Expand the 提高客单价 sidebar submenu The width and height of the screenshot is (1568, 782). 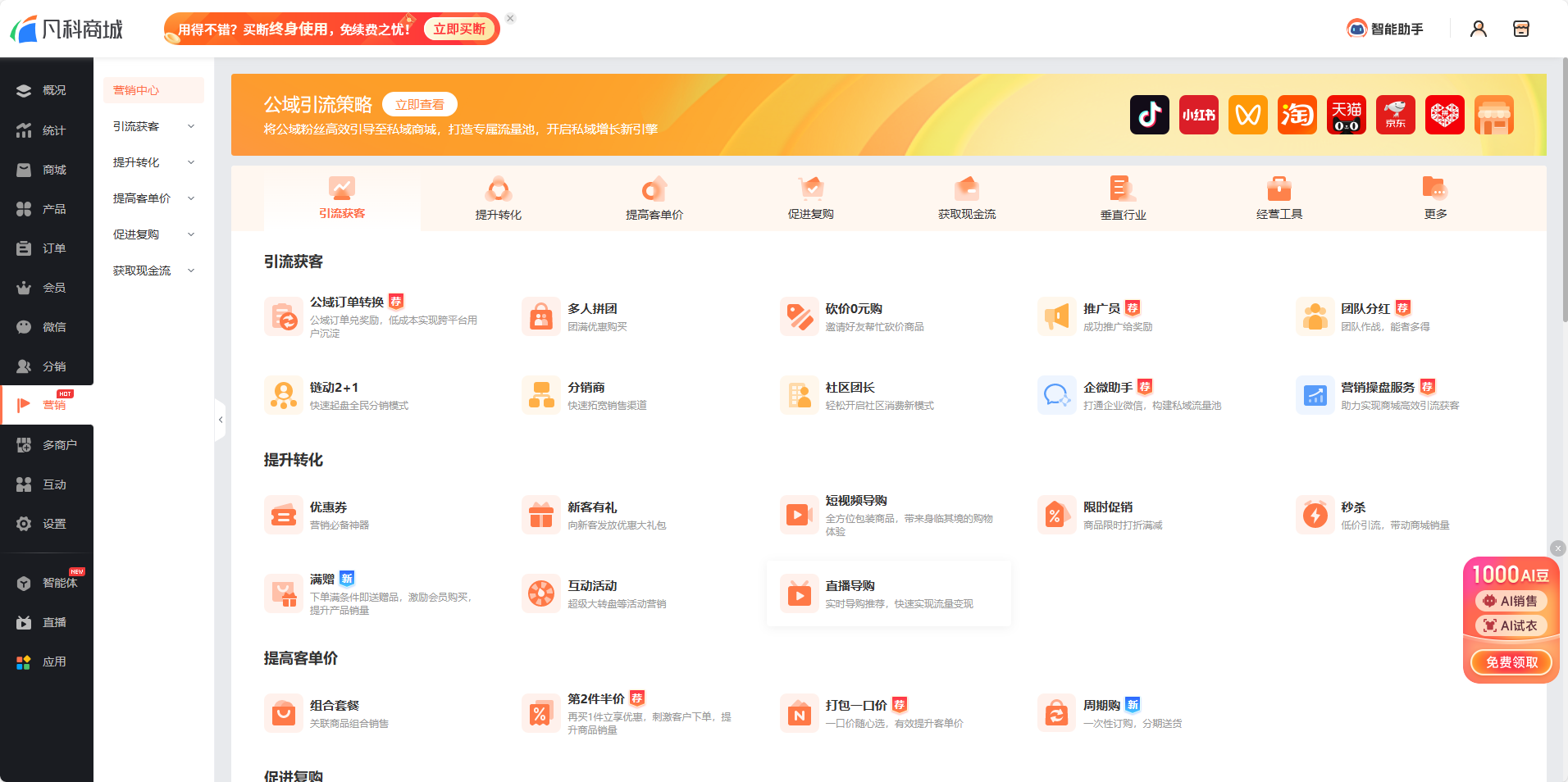pyautogui.click(x=154, y=198)
